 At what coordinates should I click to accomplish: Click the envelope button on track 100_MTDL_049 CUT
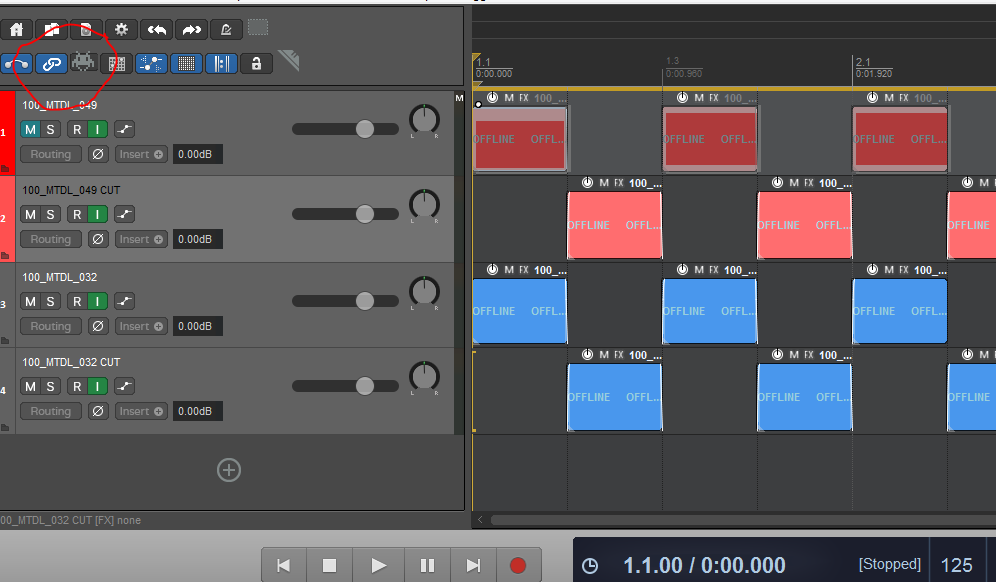click(x=124, y=215)
